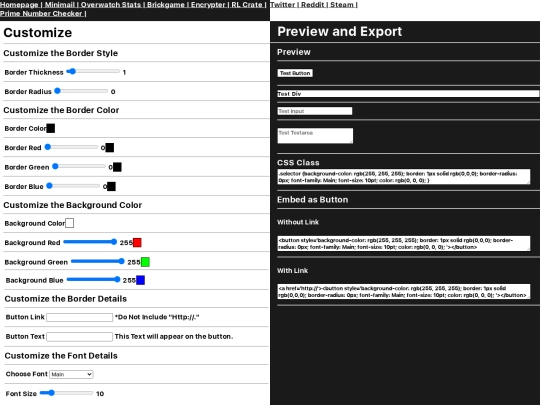Click the Embed as Button heading
The width and height of the screenshot is (540, 405).
point(313,200)
